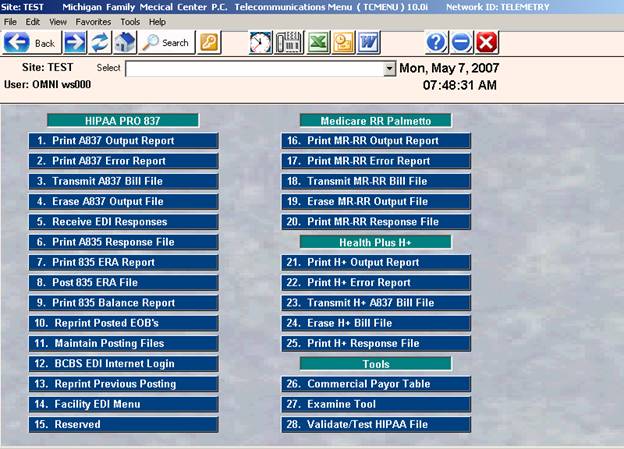Click Print A837 Output Report
Viewport: 624px width, 449px height.
(122, 141)
